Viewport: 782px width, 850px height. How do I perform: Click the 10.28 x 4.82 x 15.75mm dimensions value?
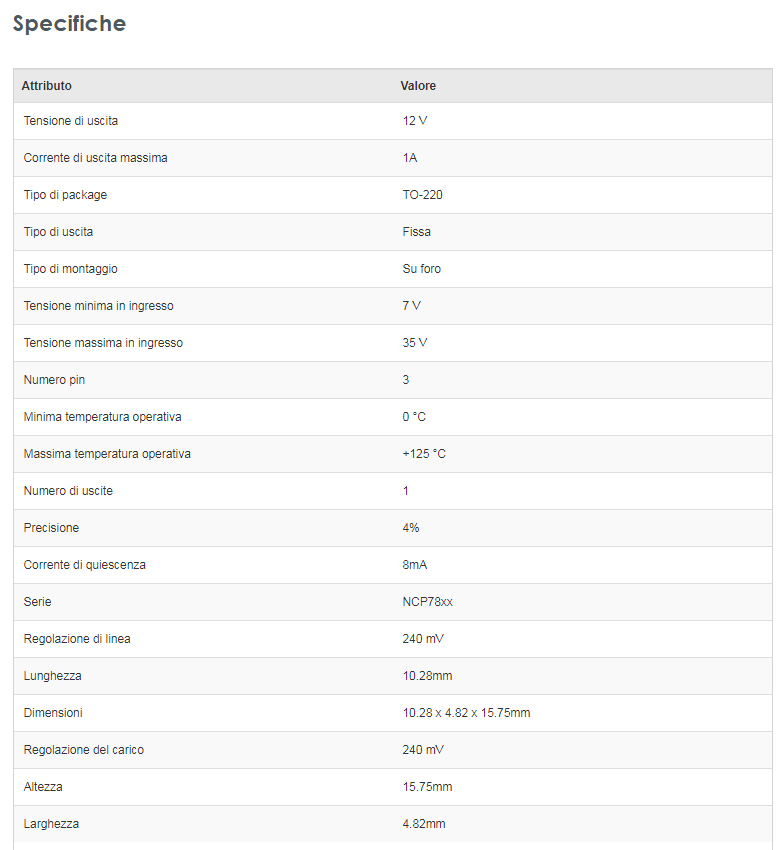click(x=466, y=713)
